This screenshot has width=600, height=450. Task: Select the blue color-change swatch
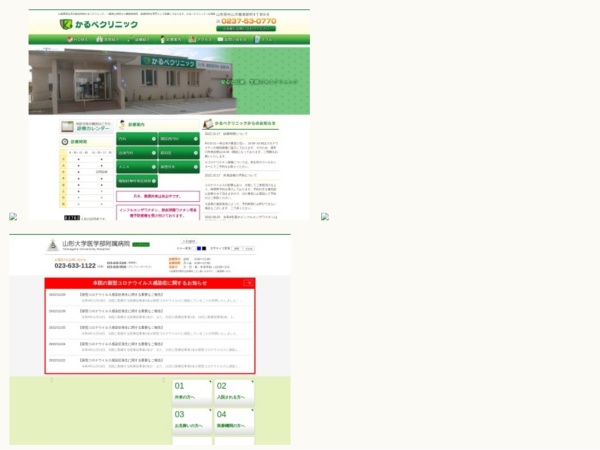(x=199, y=249)
